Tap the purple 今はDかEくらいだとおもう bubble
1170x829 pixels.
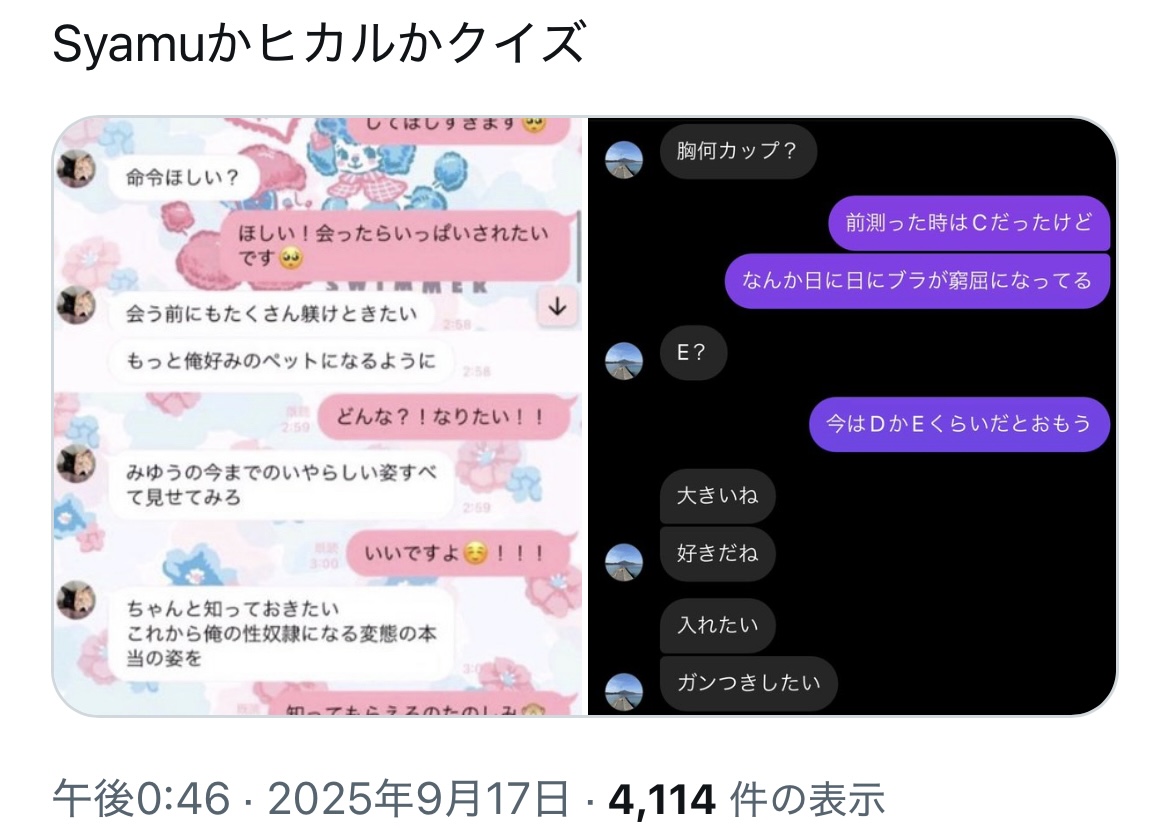(960, 424)
